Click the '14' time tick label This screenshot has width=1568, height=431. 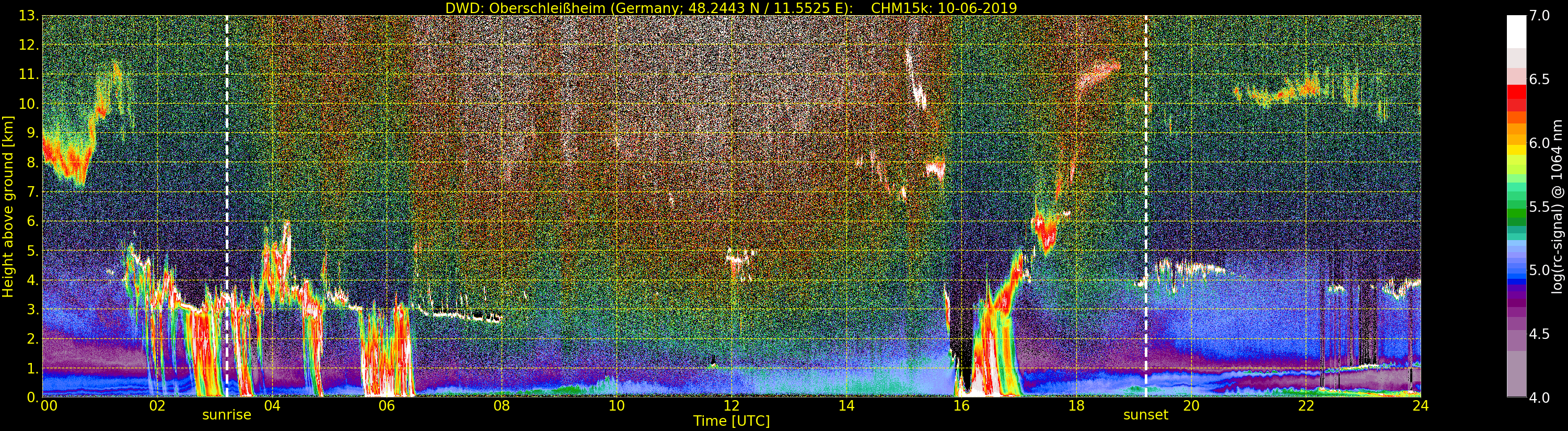(x=846, y=406)
